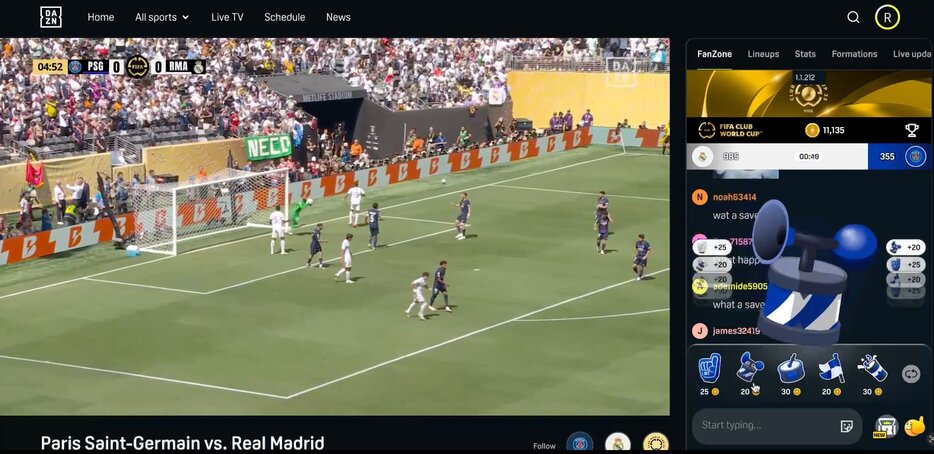Click the FIFA Club World Cup logo

point(730,130)
